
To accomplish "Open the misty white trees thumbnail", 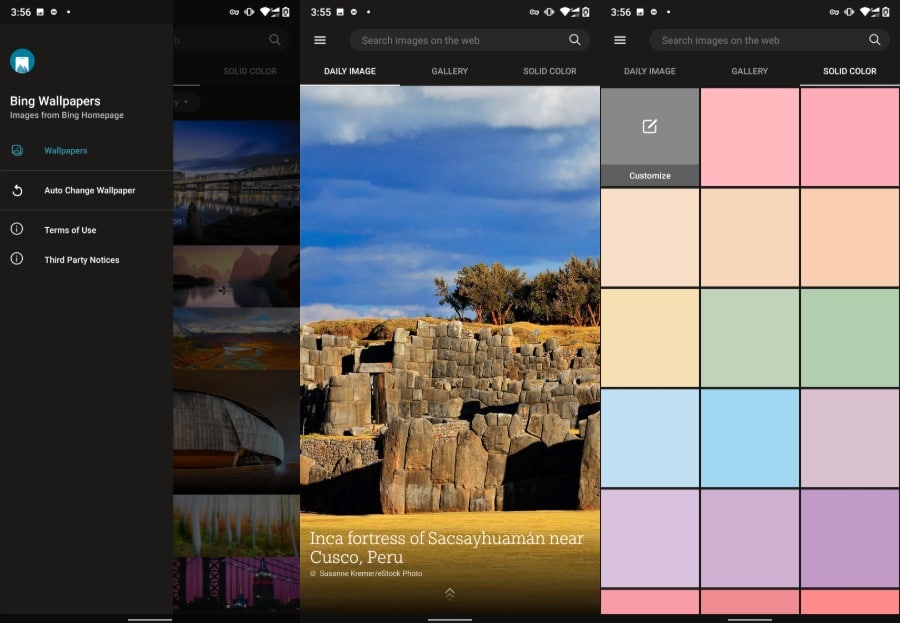I will coord(236,525).
